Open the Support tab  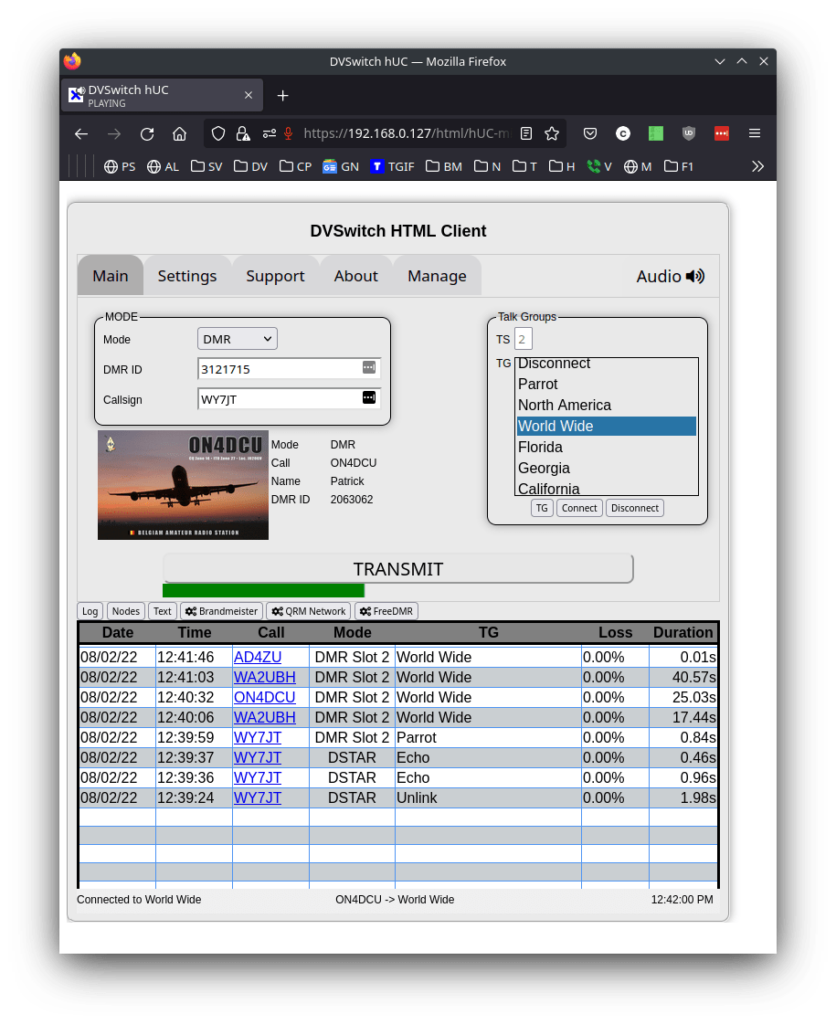point(275,276)
